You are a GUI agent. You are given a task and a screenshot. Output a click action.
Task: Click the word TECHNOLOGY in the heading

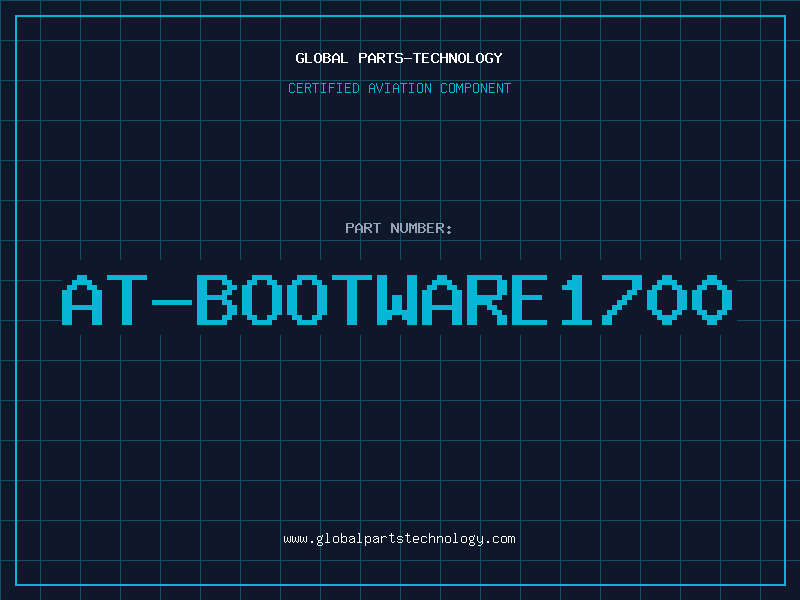click(x=455, y=58)
